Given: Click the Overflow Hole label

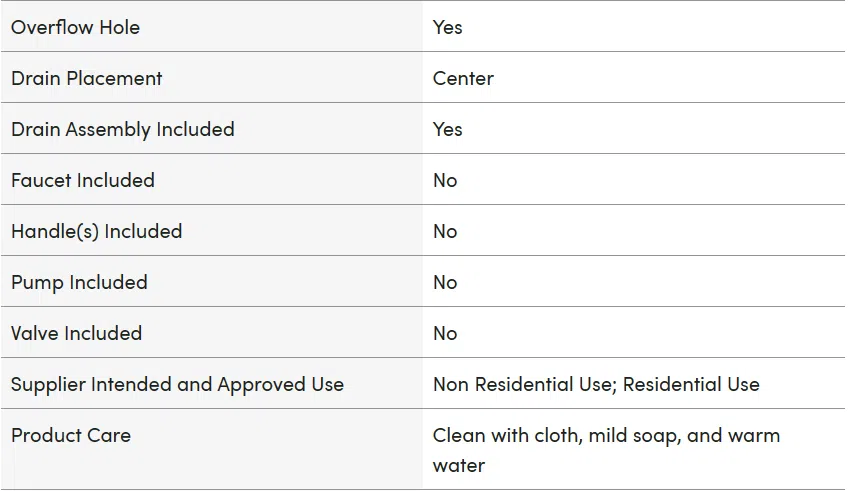Looking at the screenshot, I should (75, 27).
